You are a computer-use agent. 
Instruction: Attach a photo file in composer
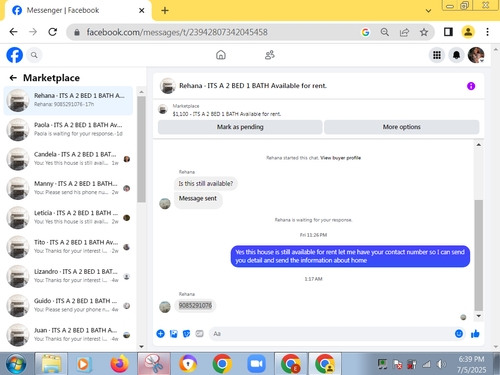pyautogui.click(x=173, y=334)
